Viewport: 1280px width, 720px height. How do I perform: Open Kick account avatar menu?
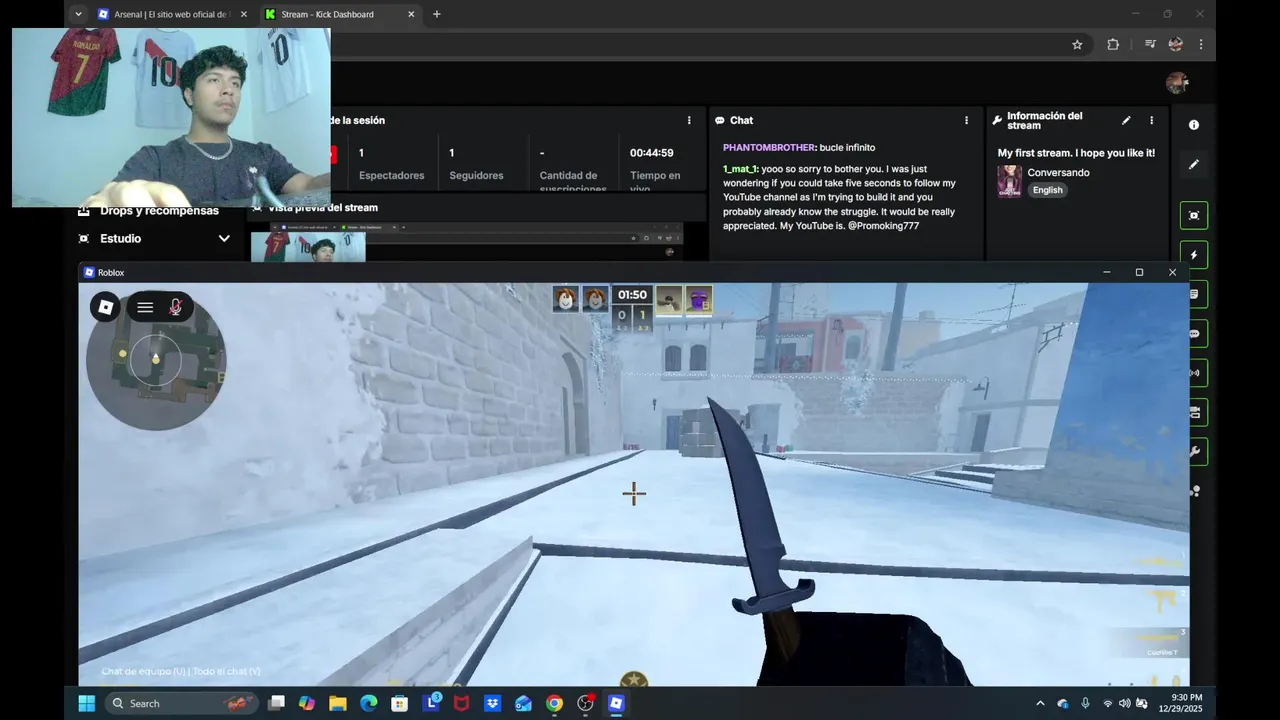coord(1177,83)
